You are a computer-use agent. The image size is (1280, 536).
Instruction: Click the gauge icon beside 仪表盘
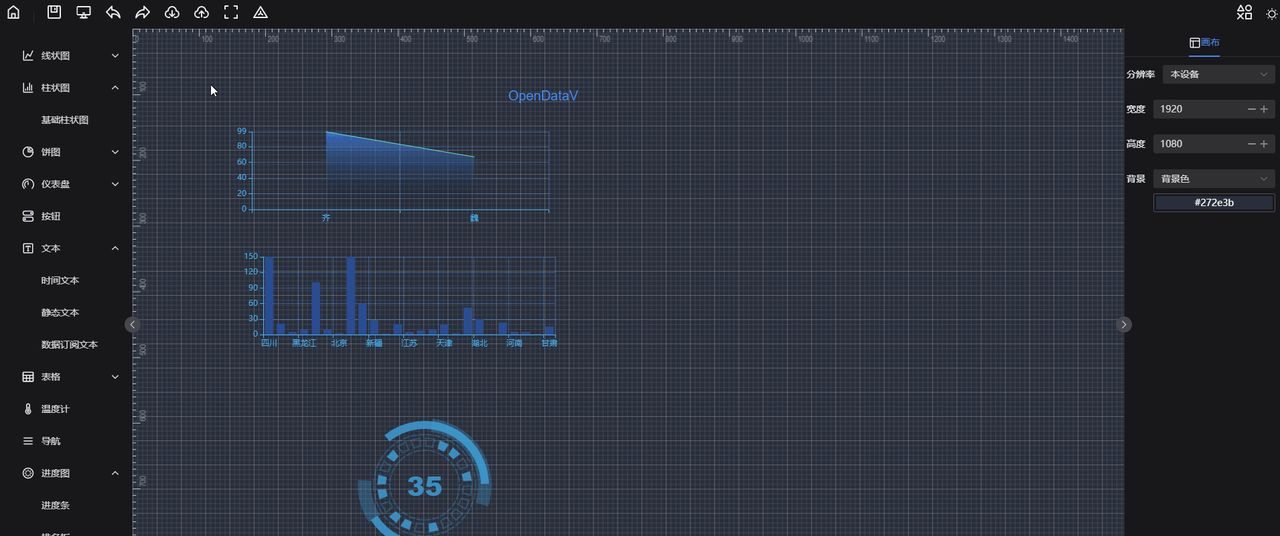pos(28,184)
